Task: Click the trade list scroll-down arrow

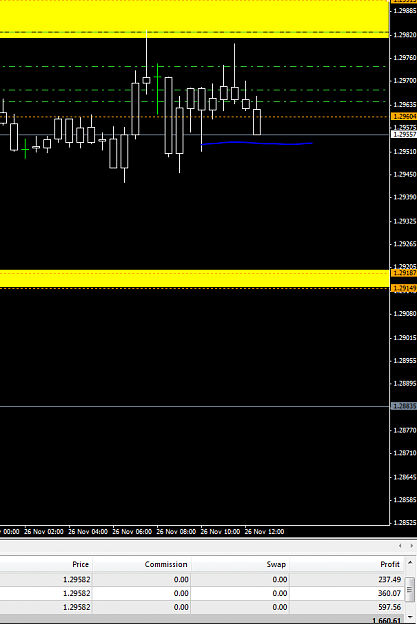Action: [410, 617]
